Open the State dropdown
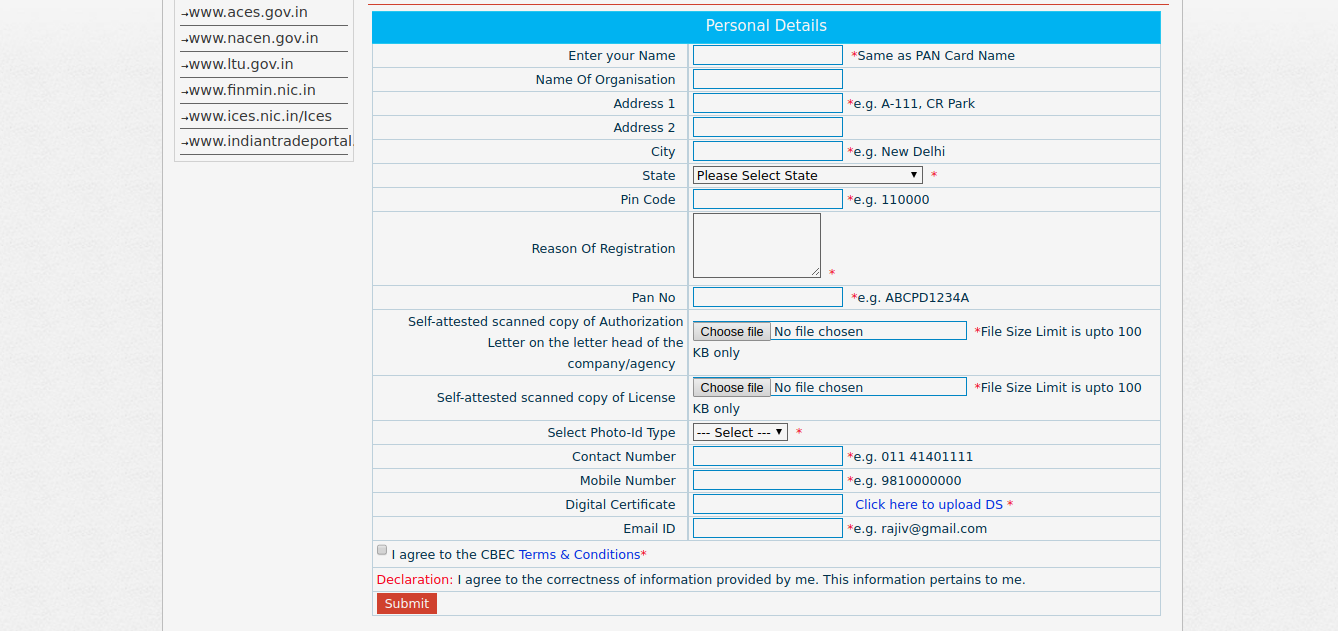1338x631 pixels. [x=807, y=175]
